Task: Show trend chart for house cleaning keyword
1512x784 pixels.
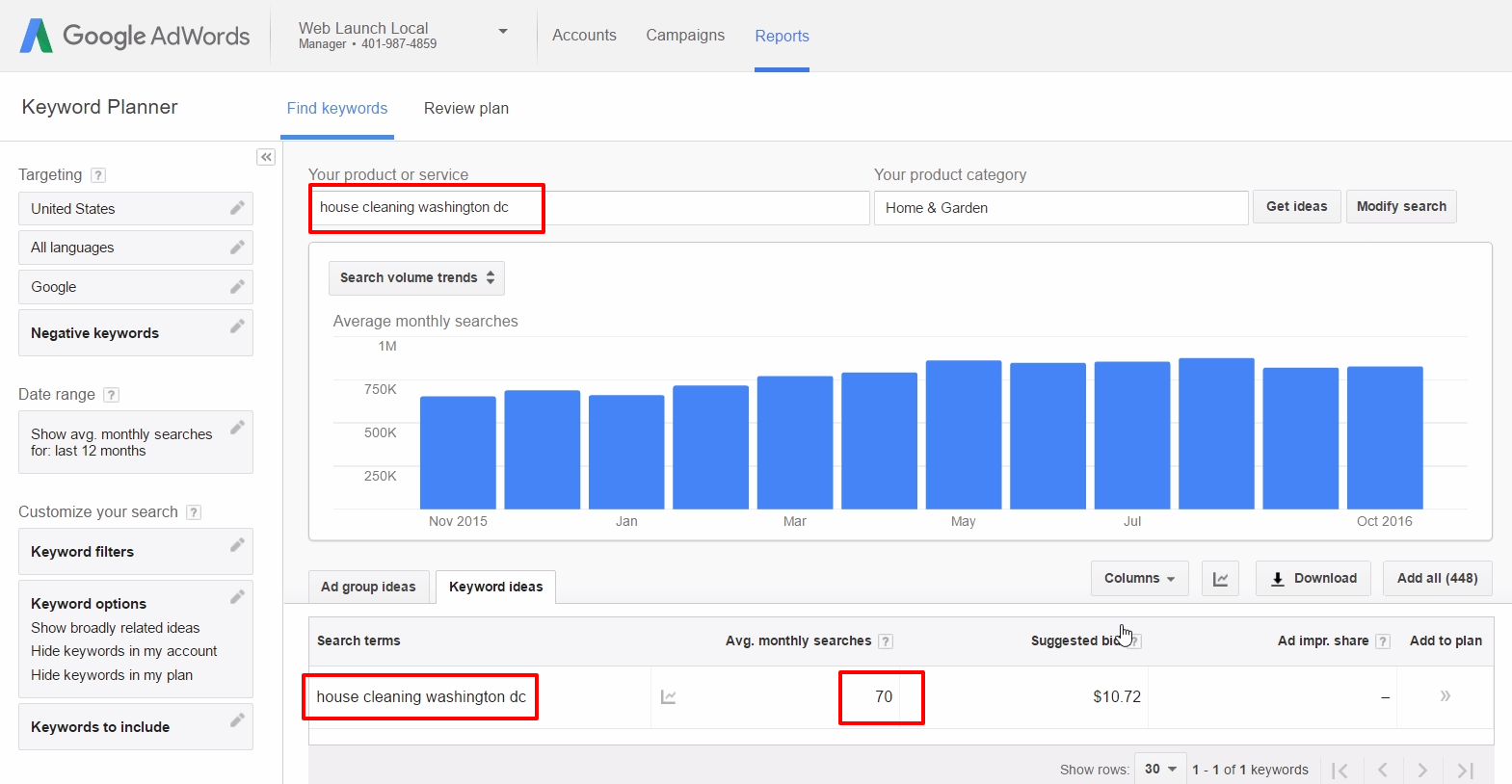Action: (668, 696)
